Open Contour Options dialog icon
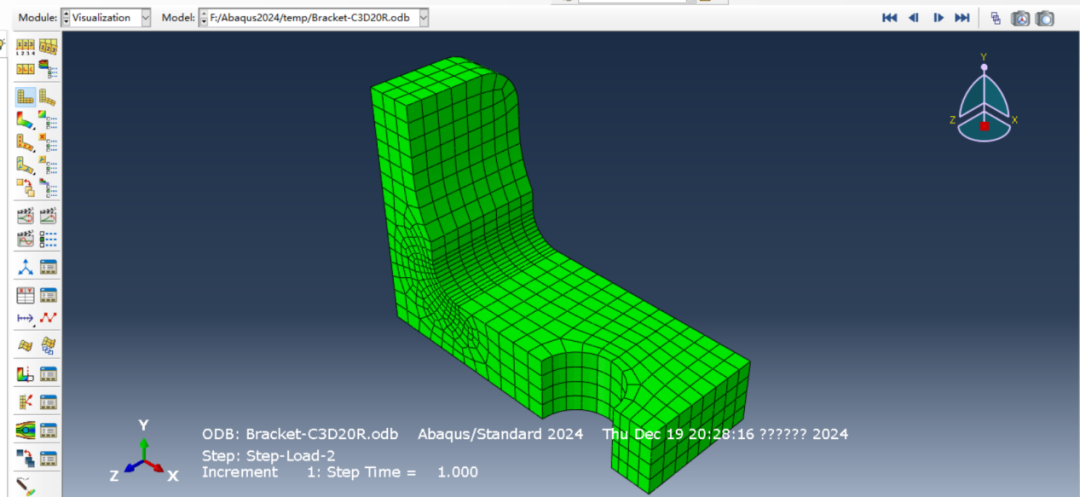Screen dimensions: 1080x497 tap(48, 120)
